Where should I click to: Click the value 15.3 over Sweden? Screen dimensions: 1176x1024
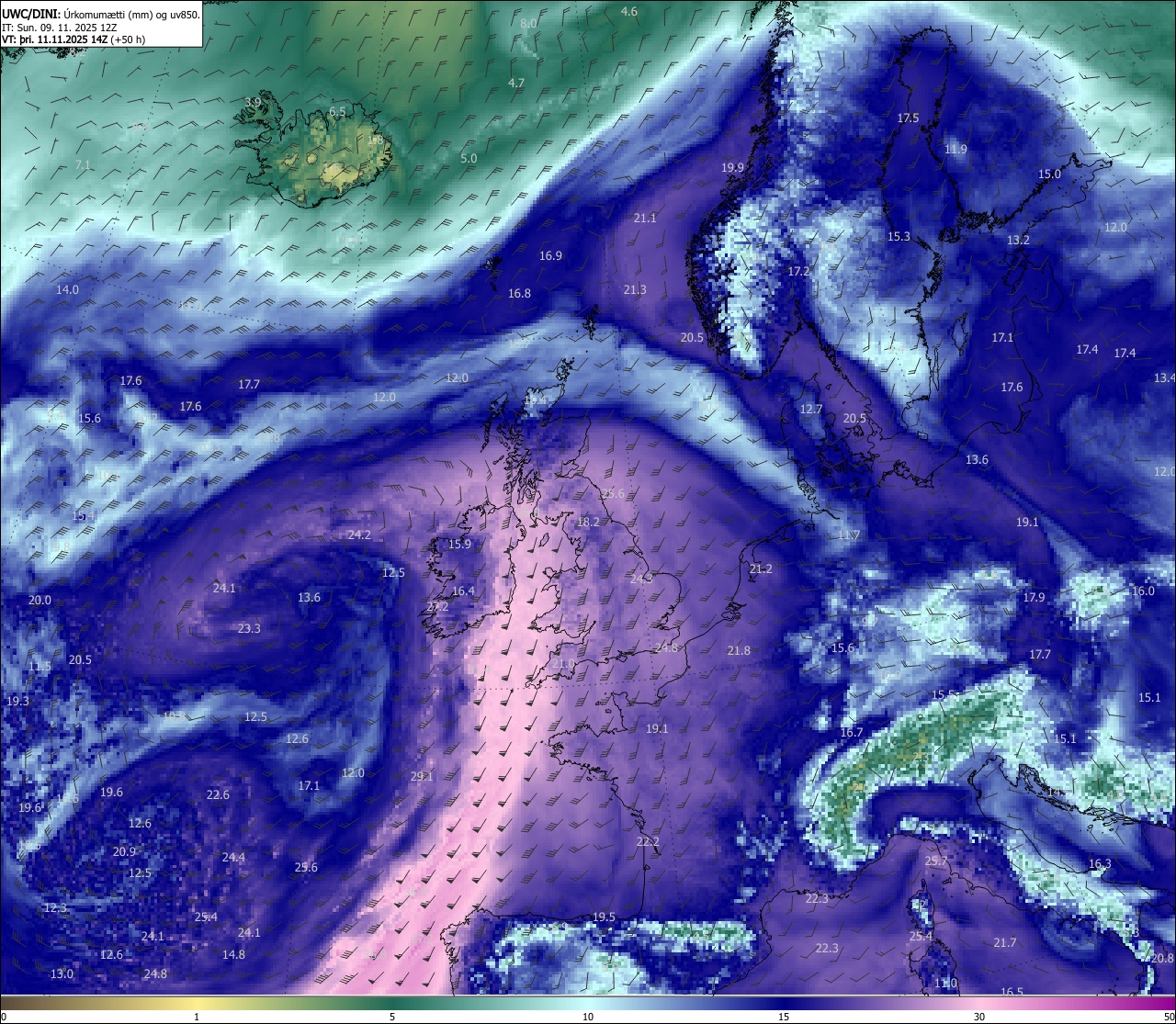[899, 236]
